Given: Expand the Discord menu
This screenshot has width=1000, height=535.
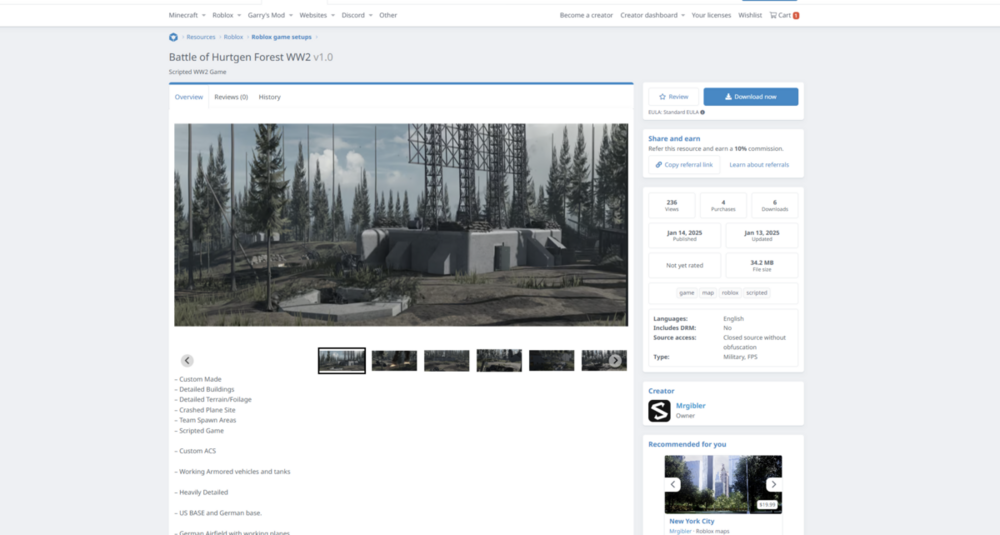Looking at the screenshot, I should coord(357,15).
